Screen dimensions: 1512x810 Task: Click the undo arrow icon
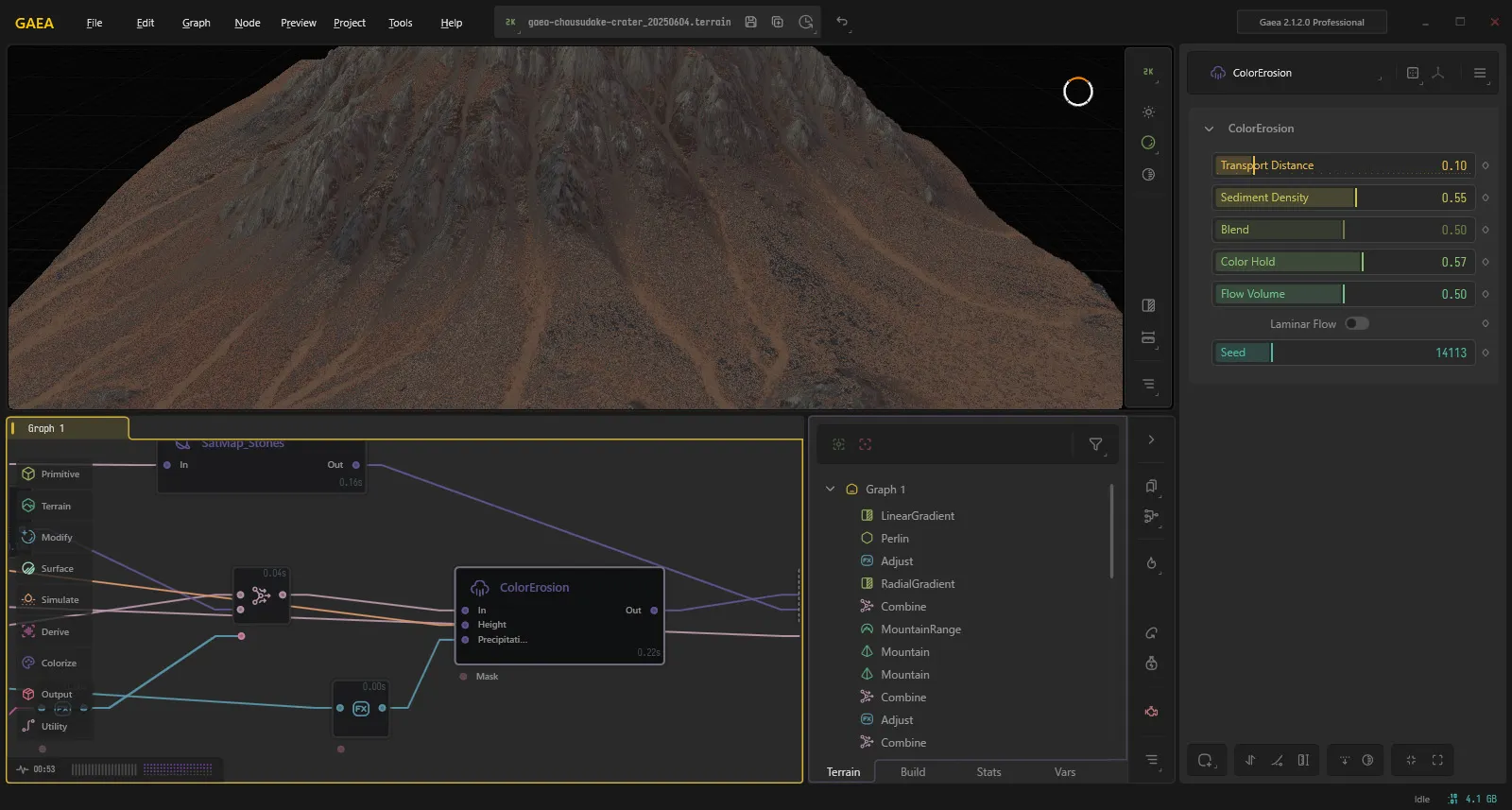click(842, 22)
